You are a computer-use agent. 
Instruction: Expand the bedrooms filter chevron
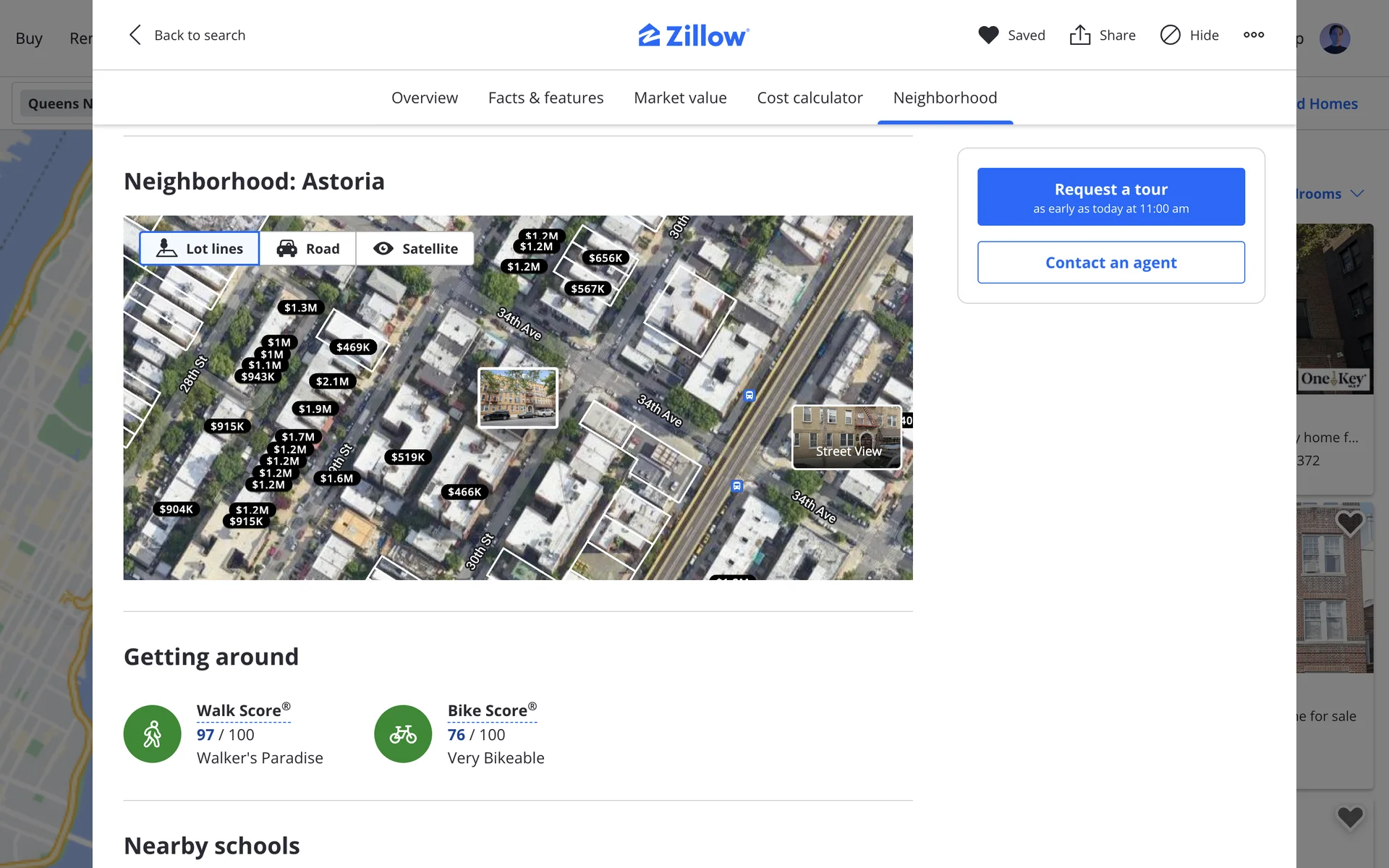pyautogui.click(x=1357, y=193)
